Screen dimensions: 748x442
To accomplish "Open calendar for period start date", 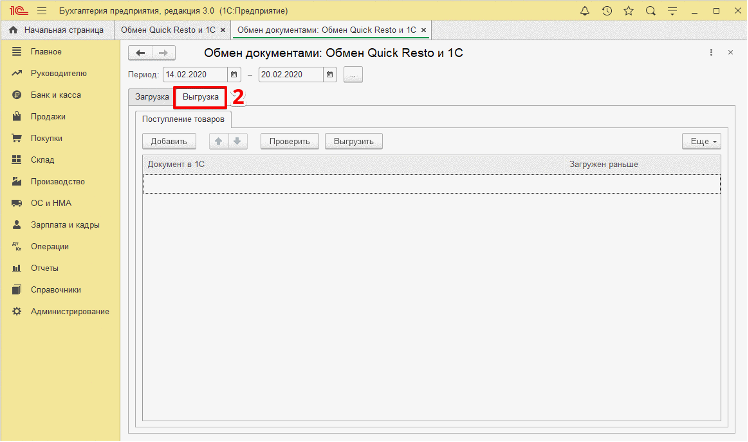I will (234, 74).
